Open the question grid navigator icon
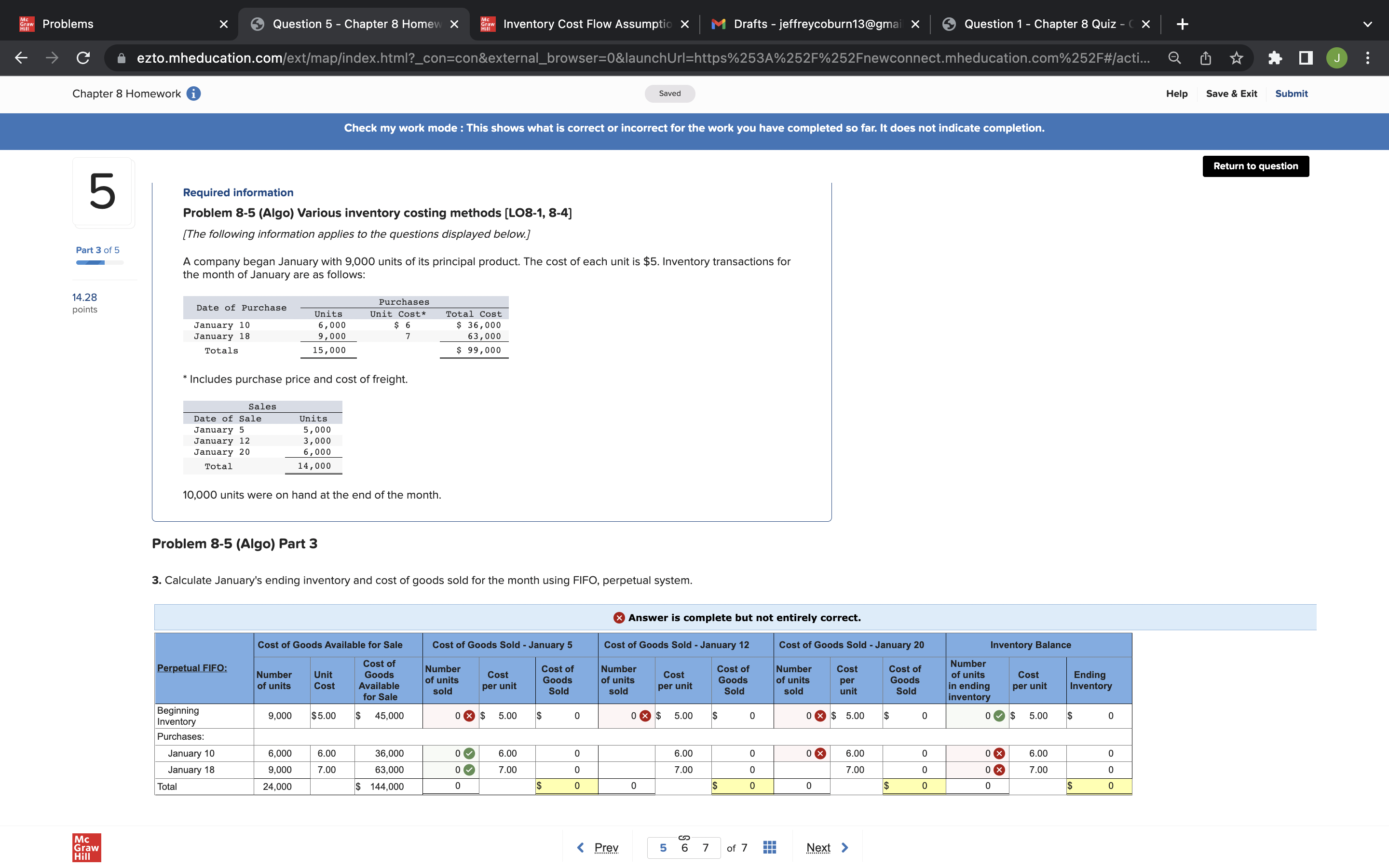Viewport: 1389px width, 868px height. coord(770,847)
